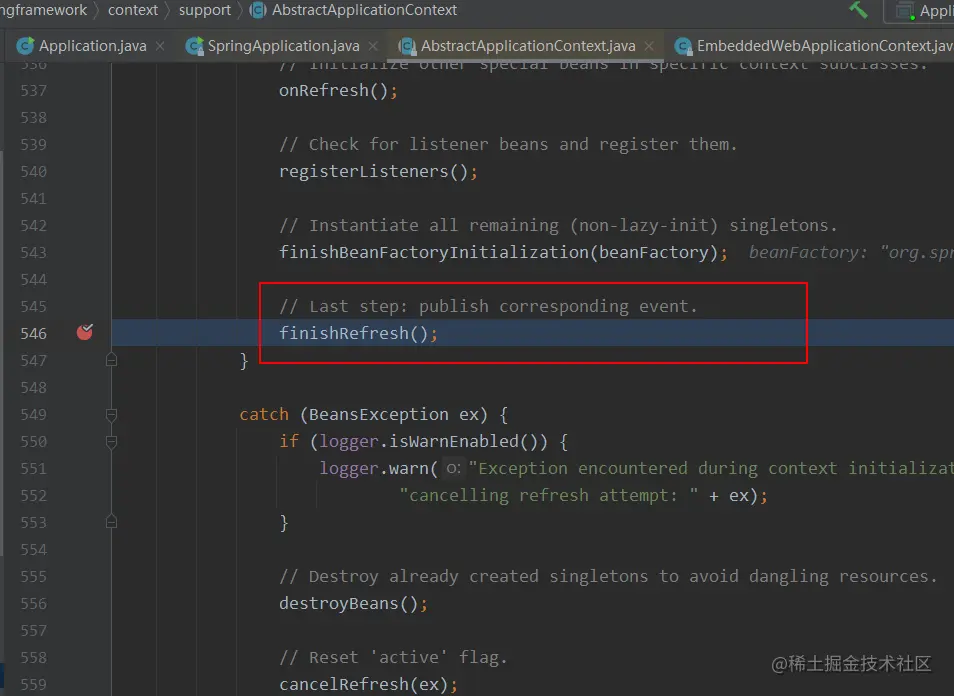Image resolution: width=954 pixels, height=696 pixels.
Task: Click the green hammer build icon
Action: click(x=858, y=10)
